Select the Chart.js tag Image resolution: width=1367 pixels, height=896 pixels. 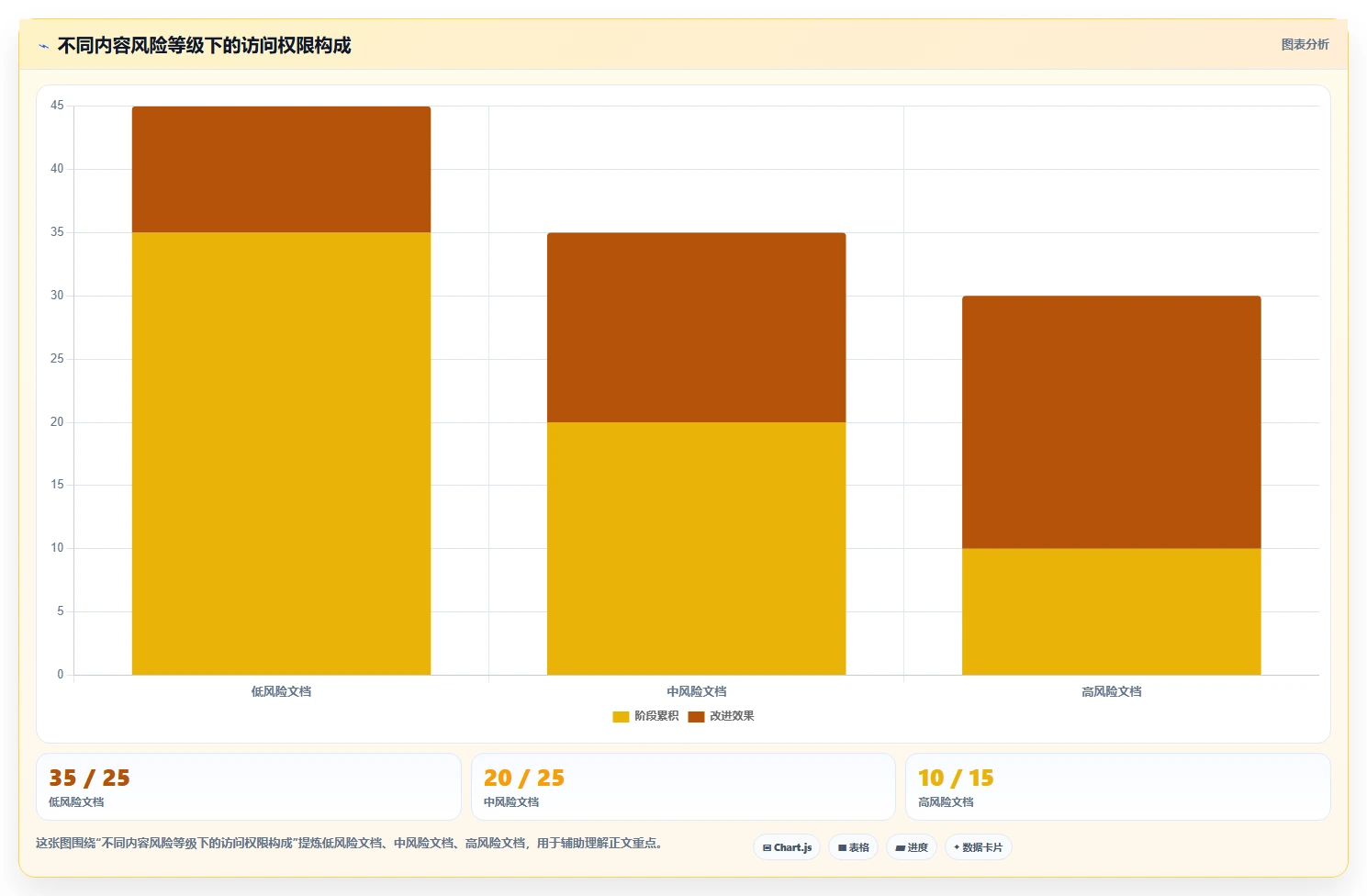point(787,847)
